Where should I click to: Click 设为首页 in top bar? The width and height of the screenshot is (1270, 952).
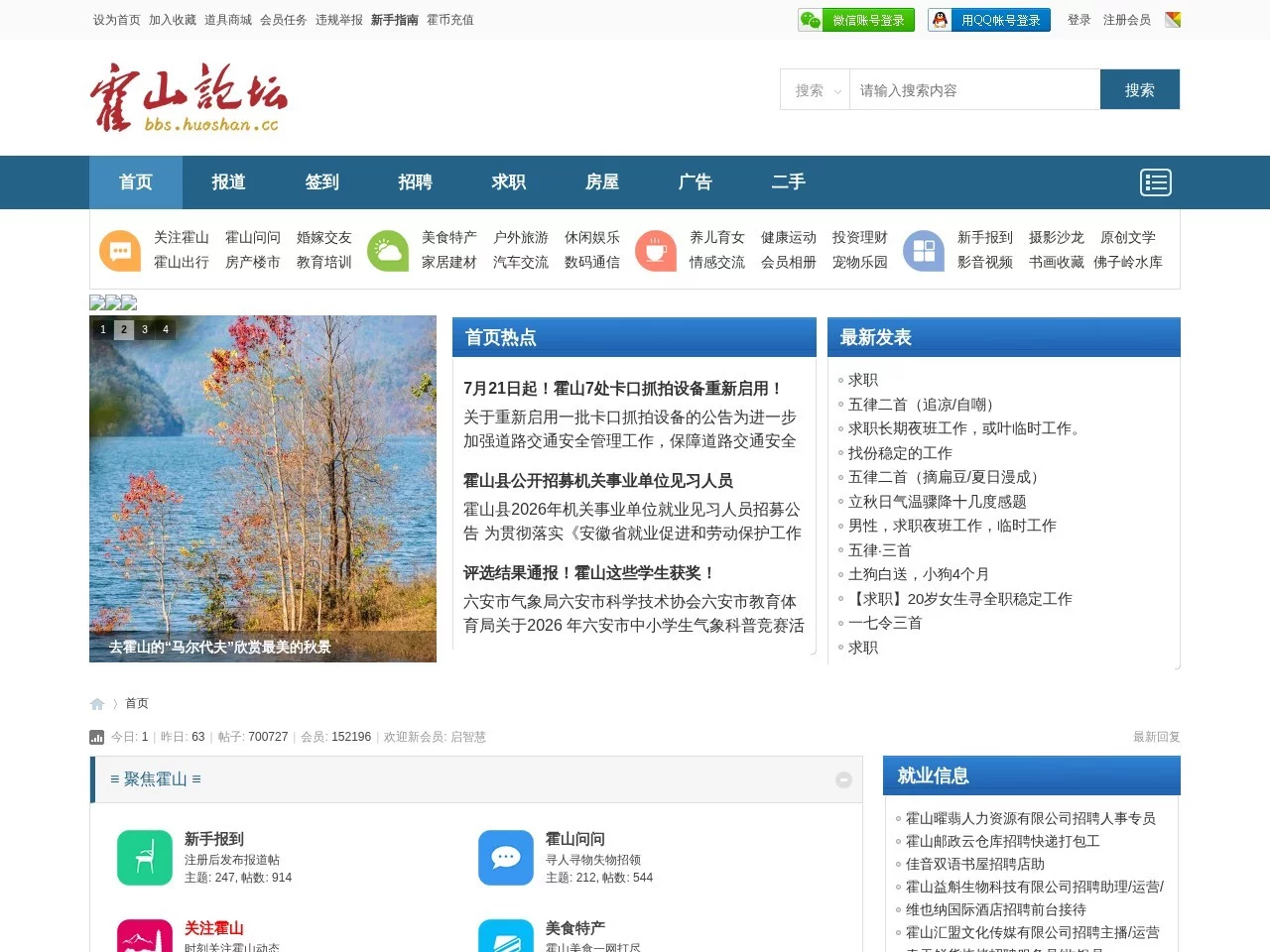point(117,20)
